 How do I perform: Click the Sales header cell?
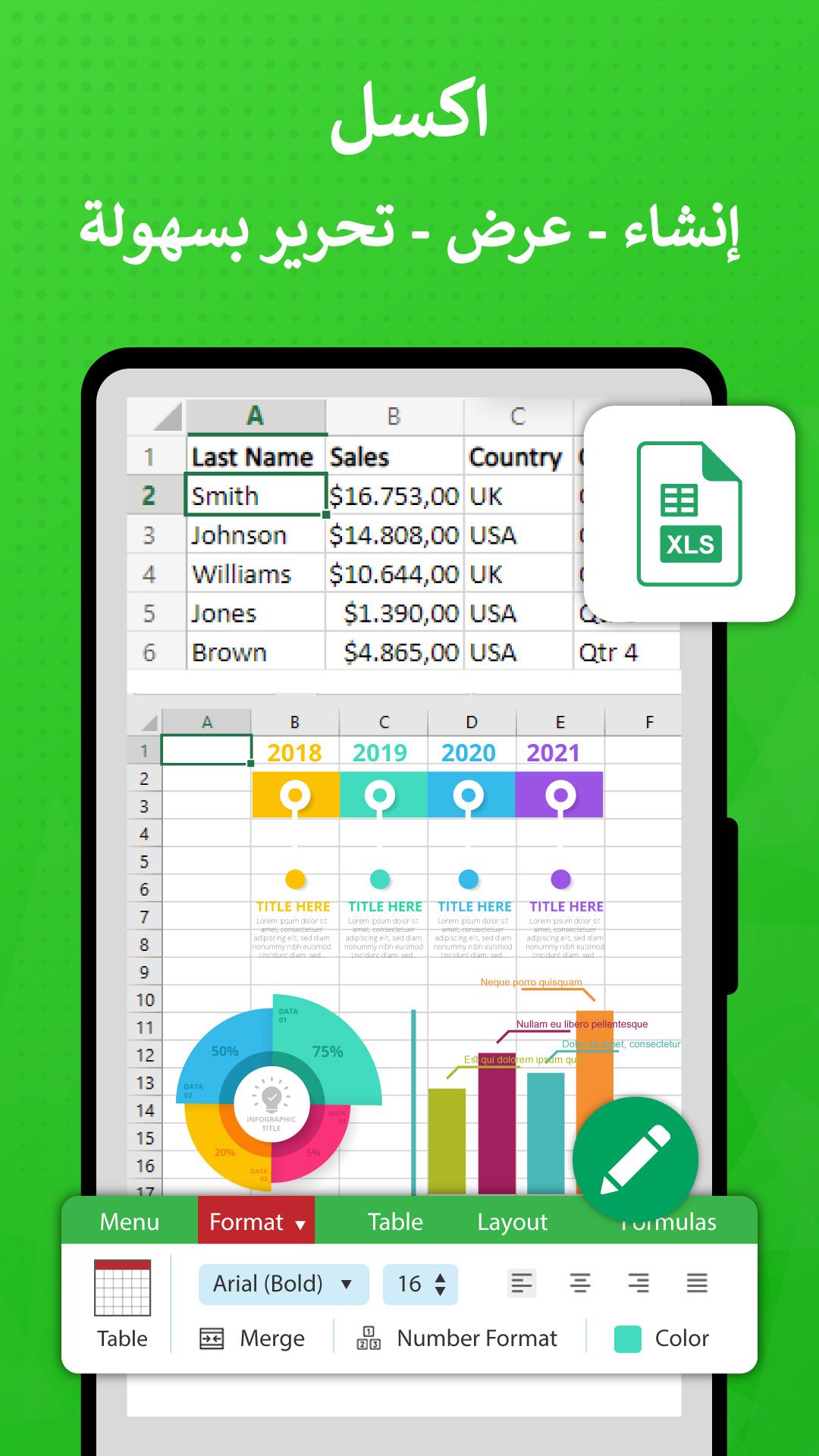394,457
